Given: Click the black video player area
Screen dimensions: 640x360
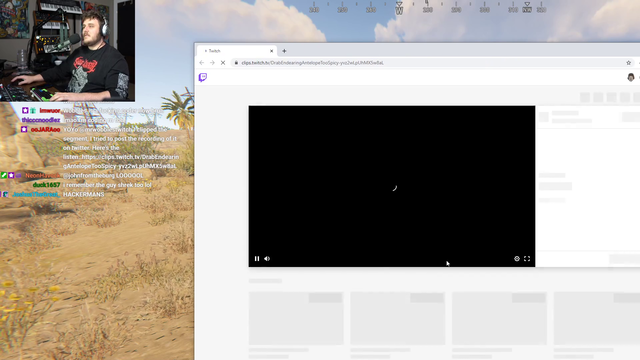Looking at the screenshot, I should pos(392,186).
